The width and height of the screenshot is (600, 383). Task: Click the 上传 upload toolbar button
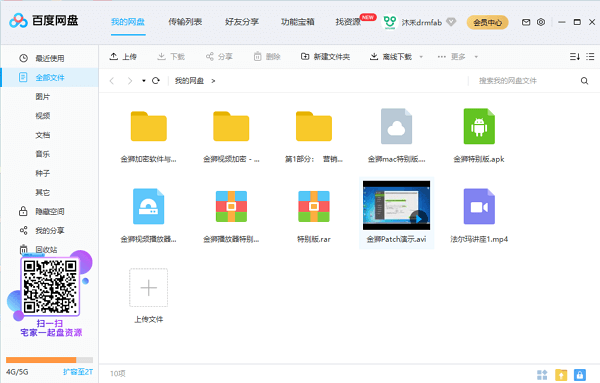(x=123, y=57)
